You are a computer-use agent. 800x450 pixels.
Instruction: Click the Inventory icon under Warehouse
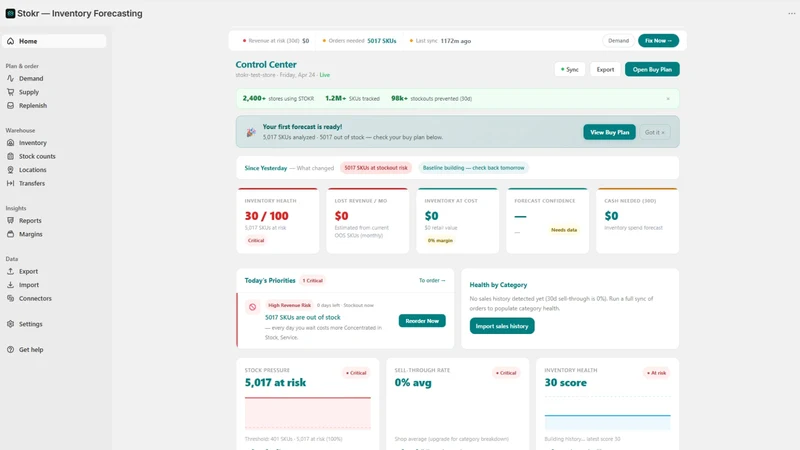[10, 143]
